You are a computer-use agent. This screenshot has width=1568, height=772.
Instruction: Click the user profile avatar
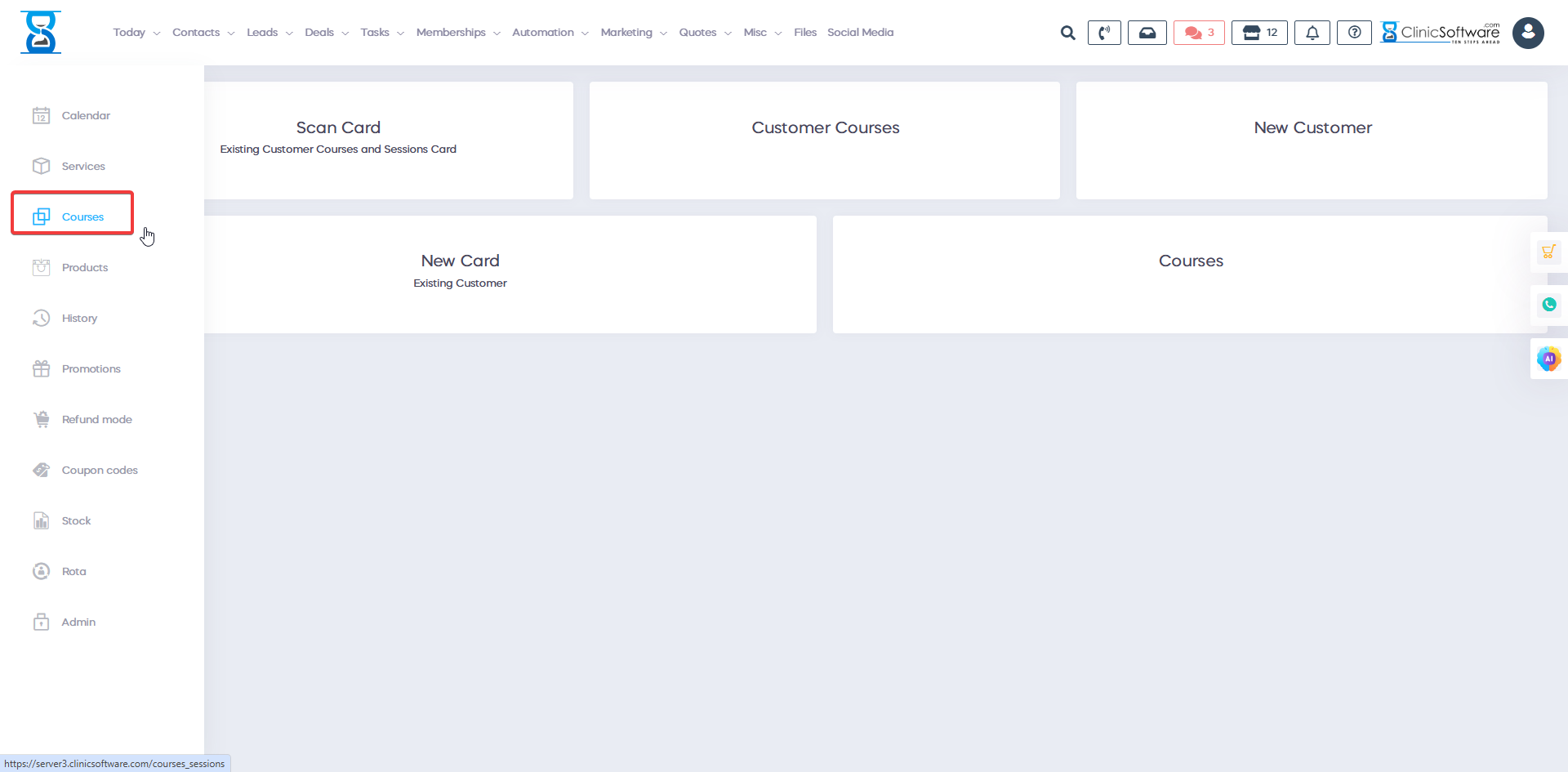pos(1527,33)
